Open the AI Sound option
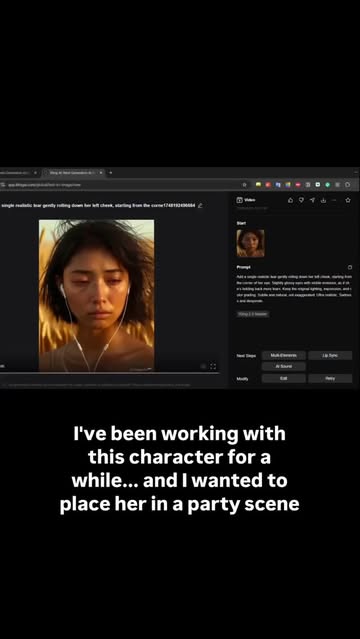The image size is (360, 639). (x=284, y=366)
